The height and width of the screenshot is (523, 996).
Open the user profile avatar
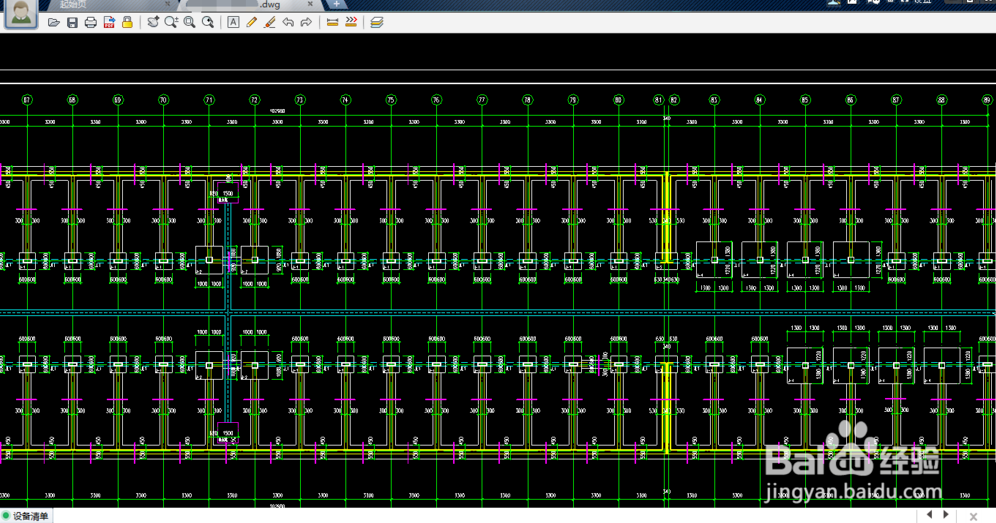20,13
